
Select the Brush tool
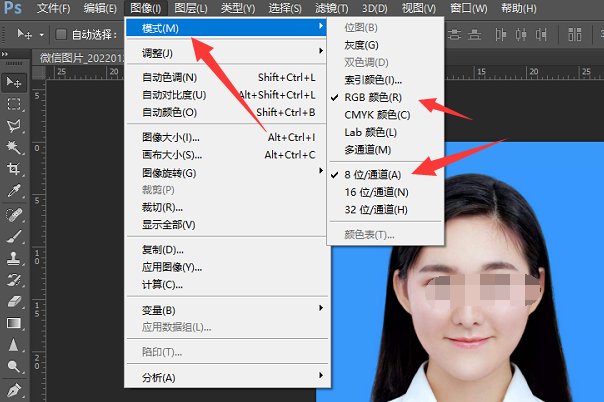pos(14,236)
